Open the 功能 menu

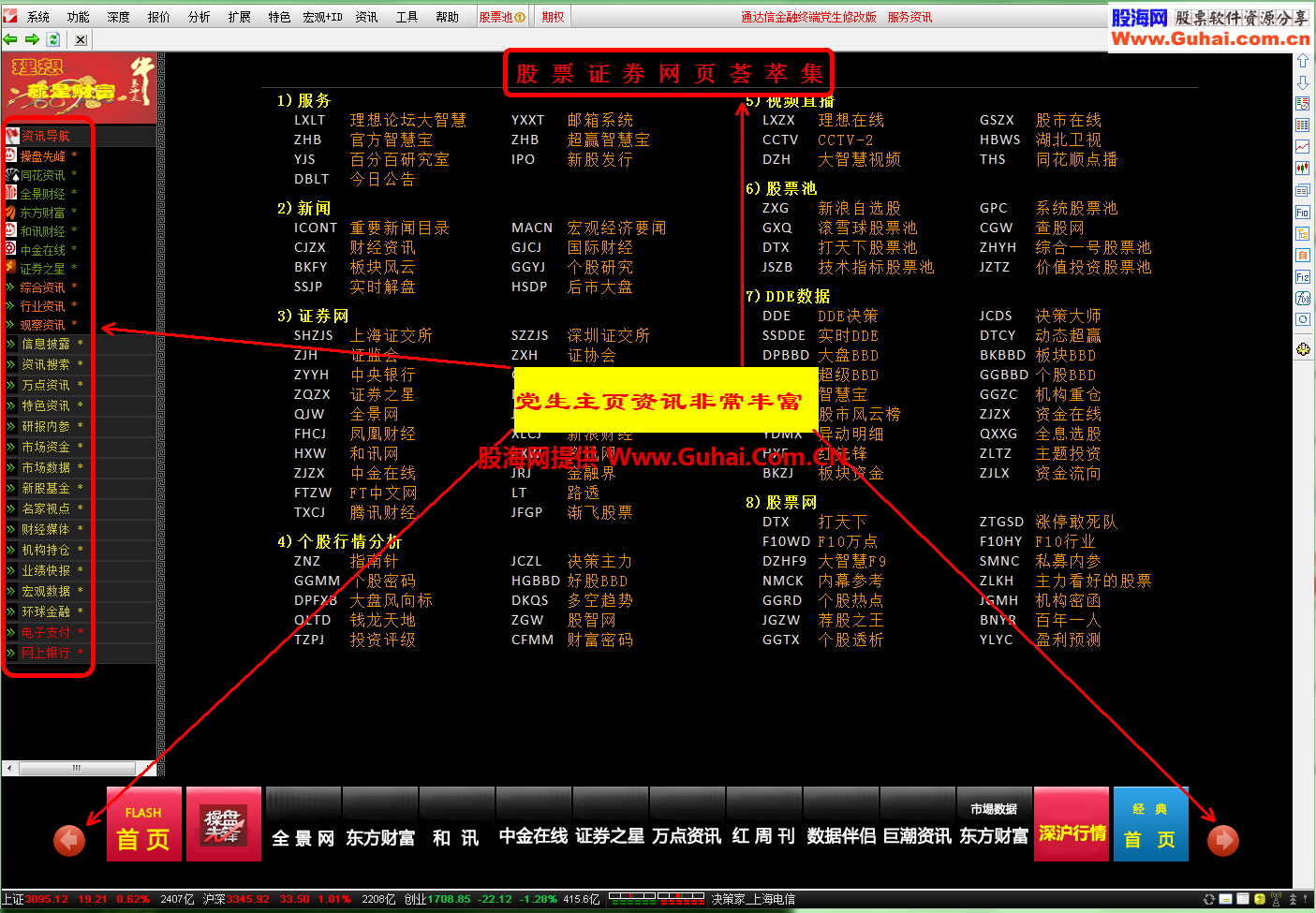pos(79,17)
